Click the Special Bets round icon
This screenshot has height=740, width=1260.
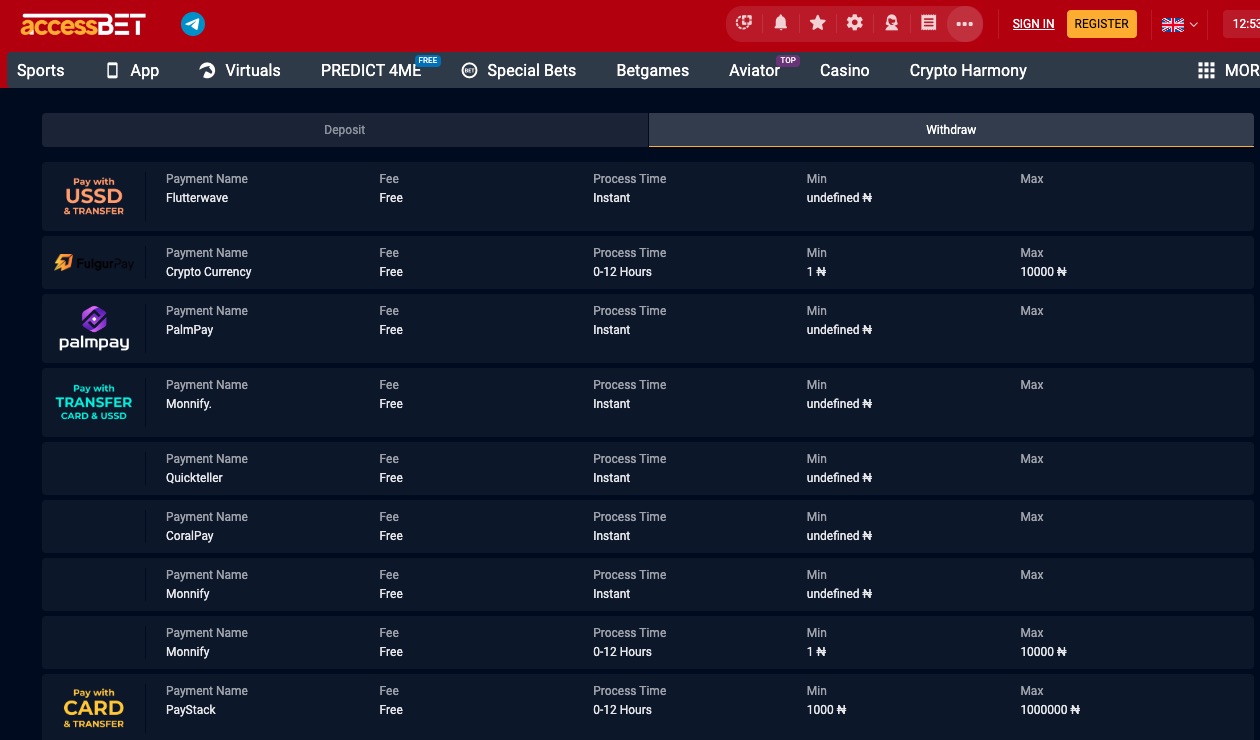pyautogui.click(x=469, y=70)
